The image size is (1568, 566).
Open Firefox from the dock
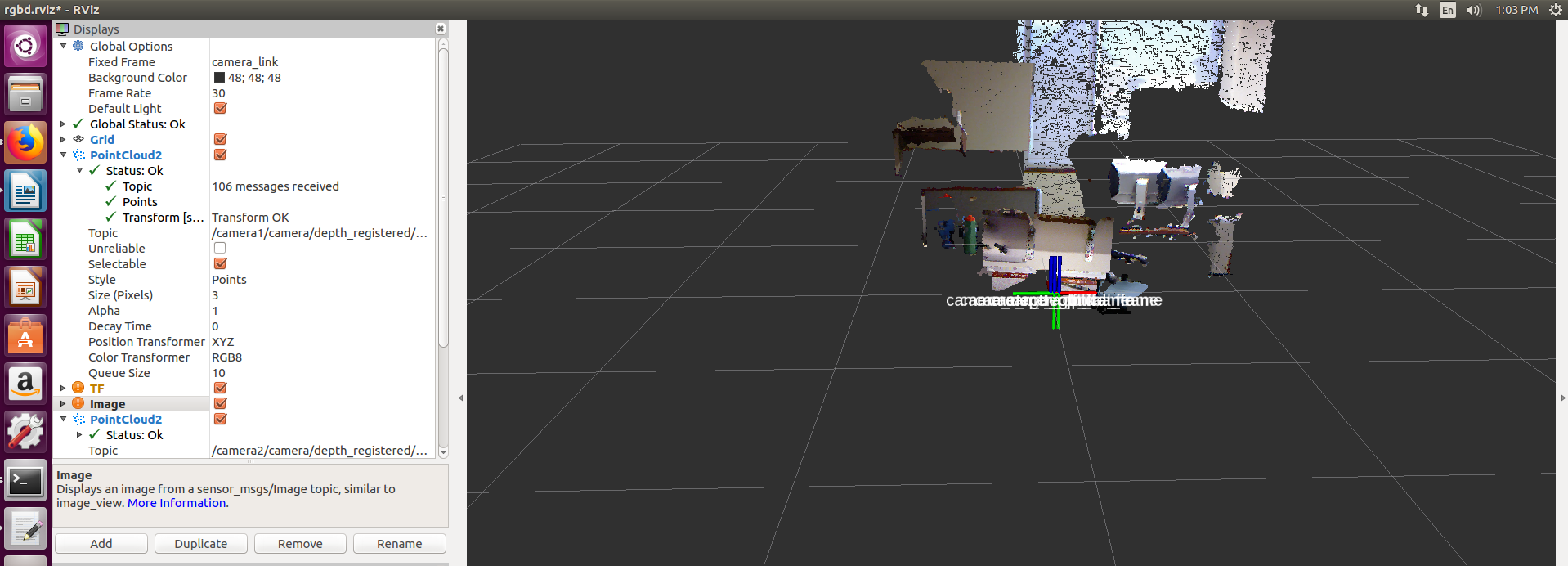25,143
